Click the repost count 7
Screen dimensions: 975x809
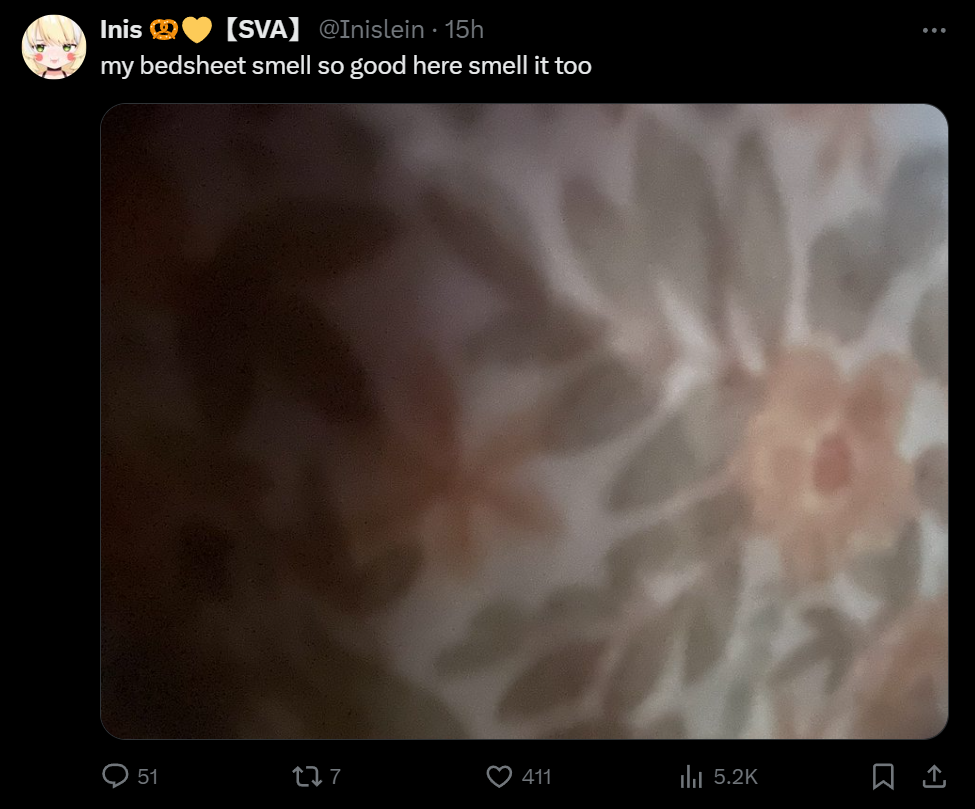point(335,777)
